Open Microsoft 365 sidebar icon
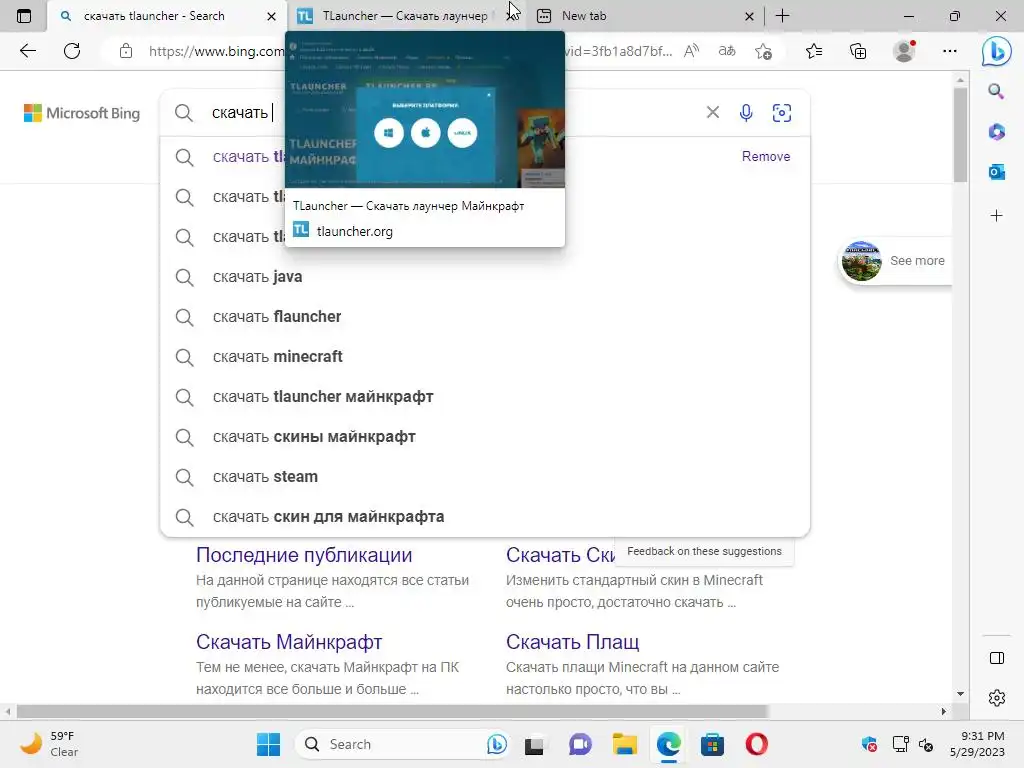The image size is (1024, 768). [996, 132]
